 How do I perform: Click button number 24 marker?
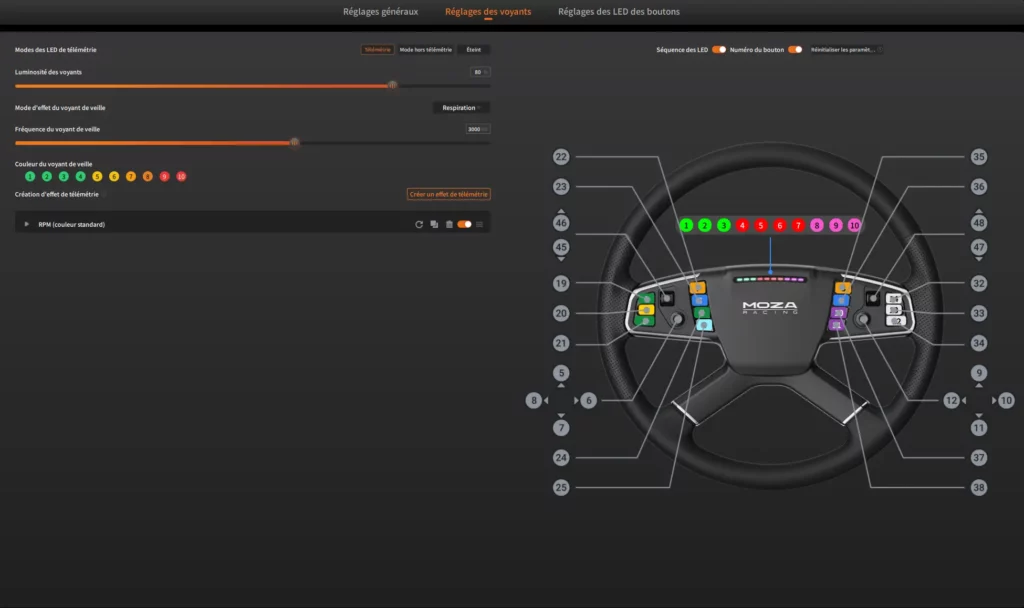point(561,458)
